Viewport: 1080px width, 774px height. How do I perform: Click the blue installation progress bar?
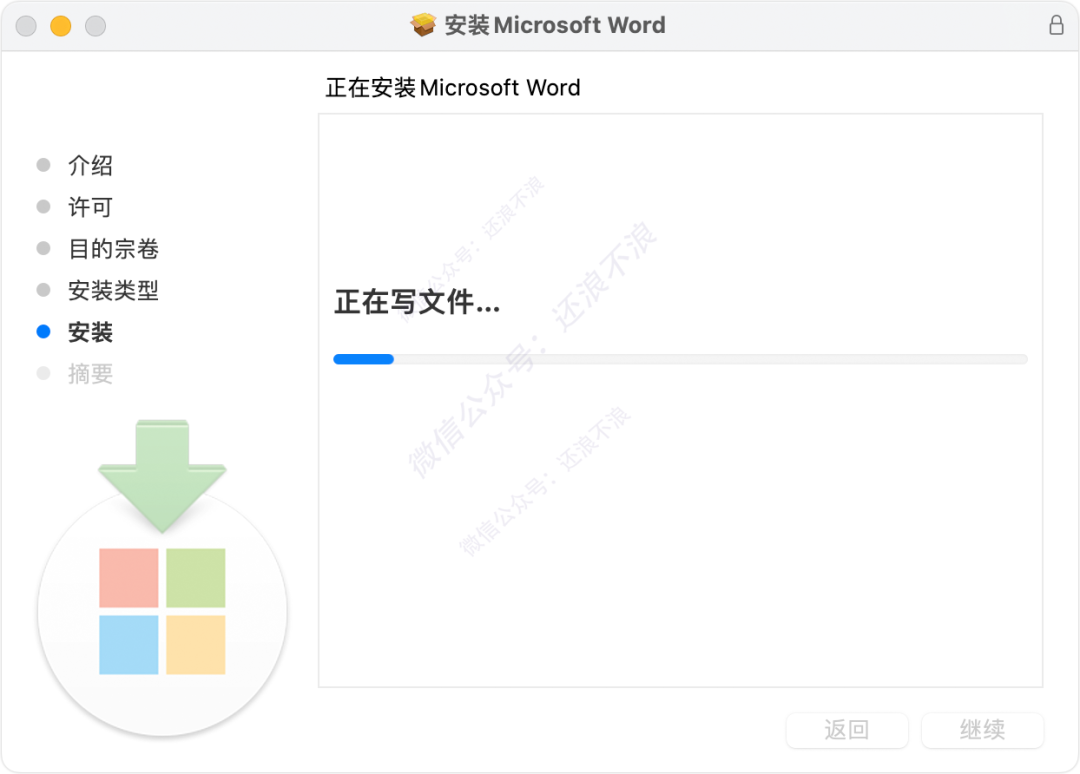point(681,359)
